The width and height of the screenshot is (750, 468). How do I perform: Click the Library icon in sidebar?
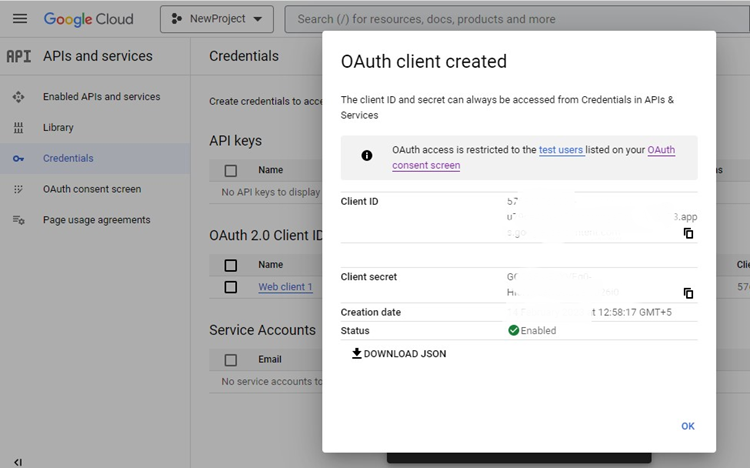click(x=18, y=128)
